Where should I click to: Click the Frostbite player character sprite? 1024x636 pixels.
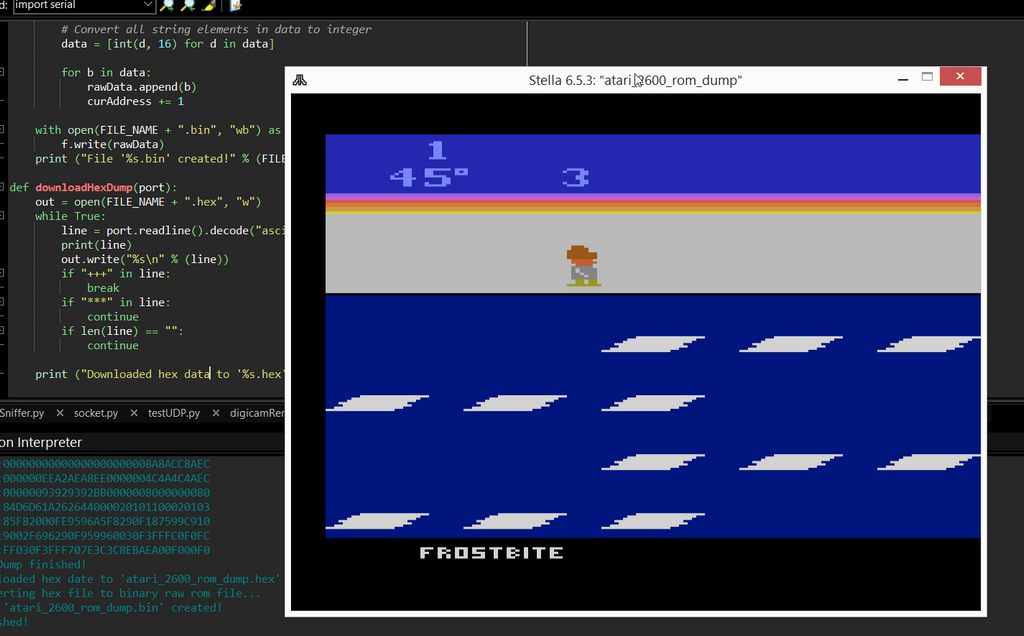coord(583,266)
